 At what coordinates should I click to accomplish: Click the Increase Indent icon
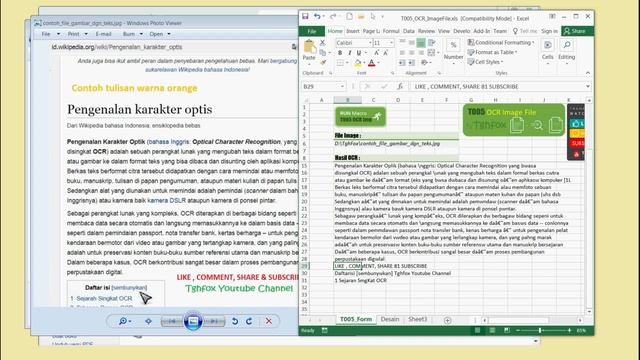[411, 62]
